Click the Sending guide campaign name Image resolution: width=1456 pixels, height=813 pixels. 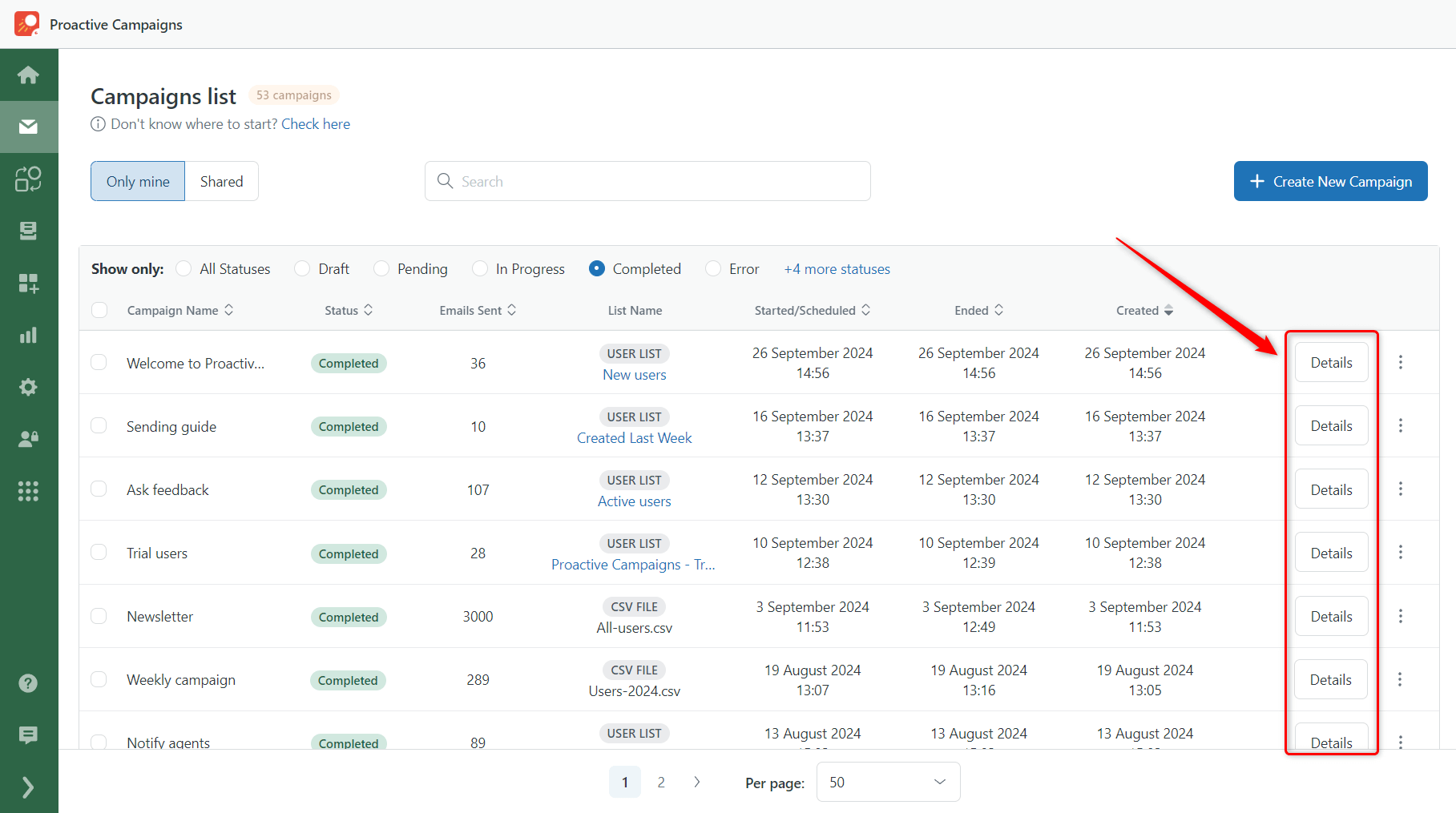171,426
